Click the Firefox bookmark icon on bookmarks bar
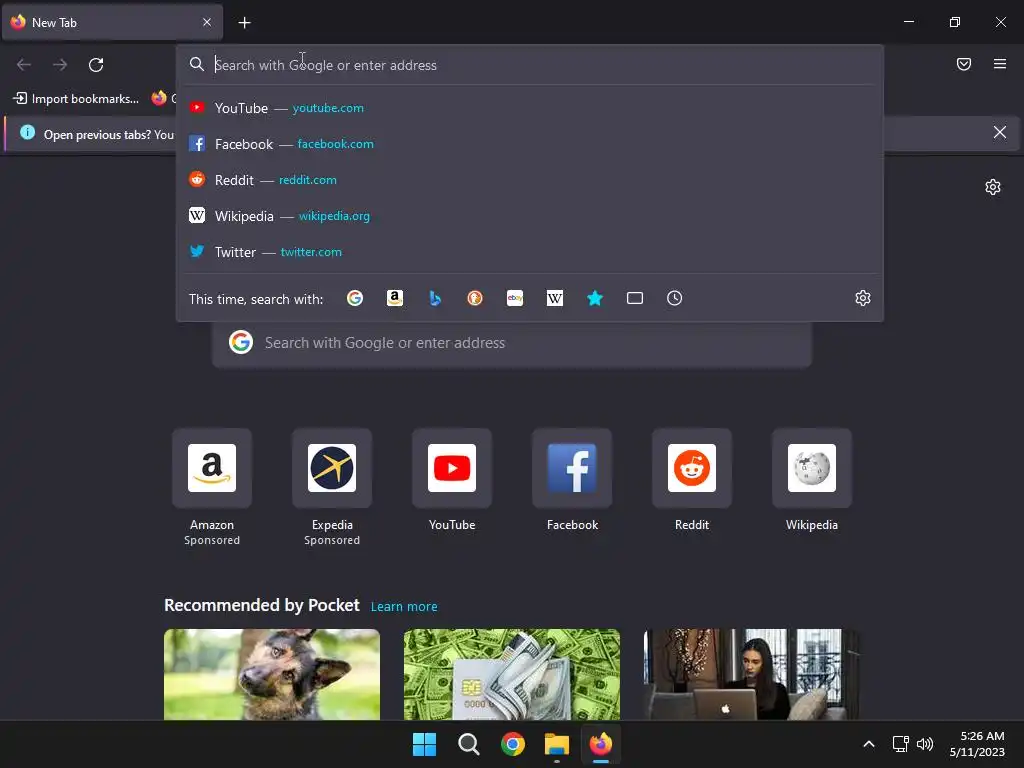This screenshot has width=1024, height=768. coord(159,99)
